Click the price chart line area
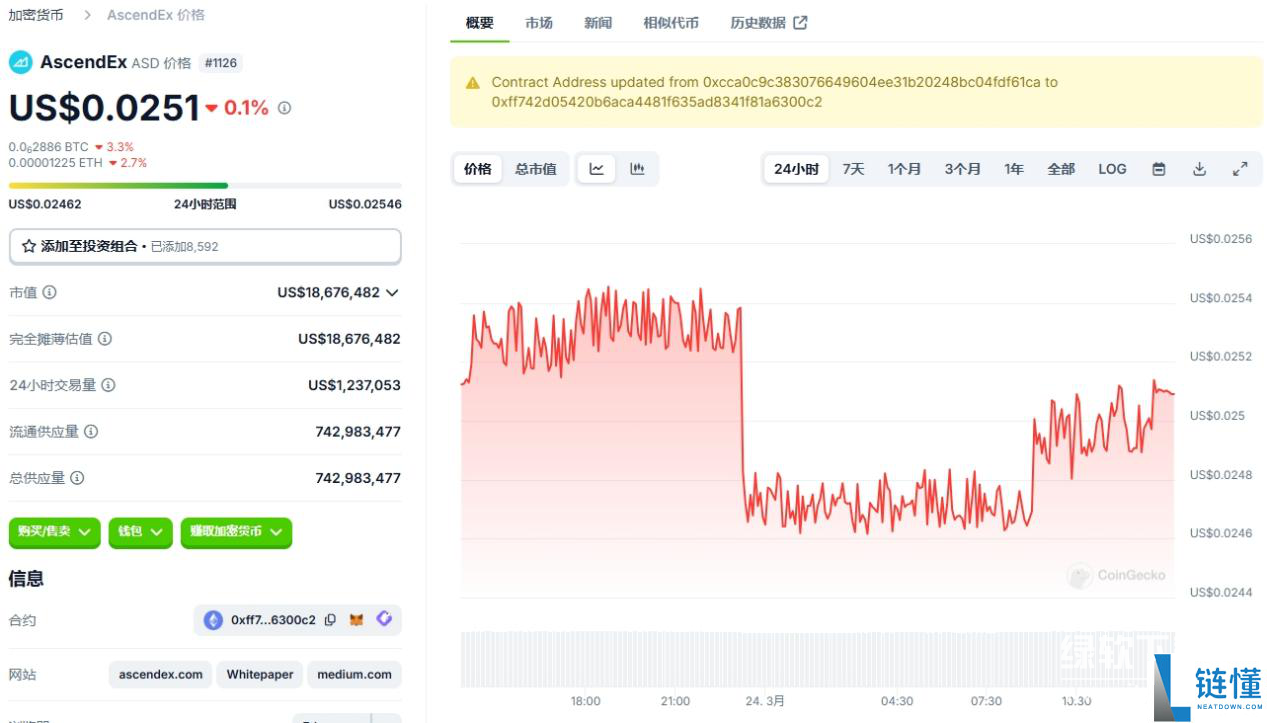 click(817, 420)
